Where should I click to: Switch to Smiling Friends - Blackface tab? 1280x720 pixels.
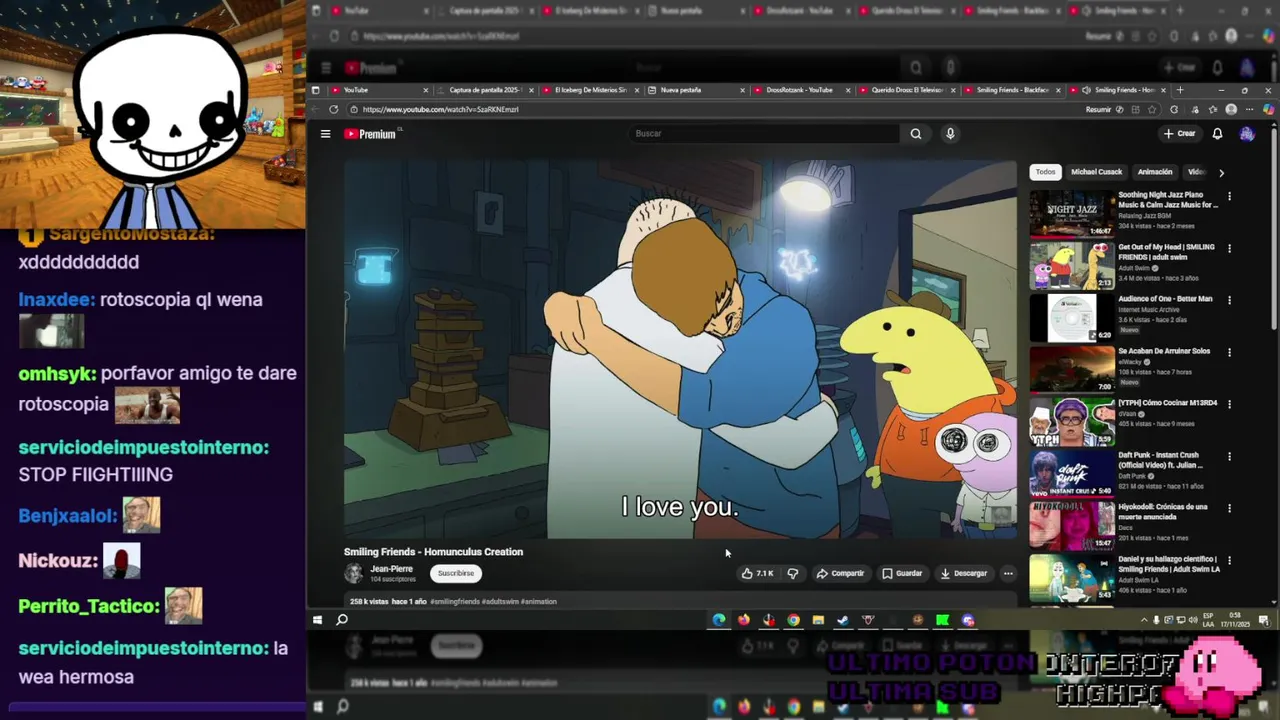(x=1012, y=90)
